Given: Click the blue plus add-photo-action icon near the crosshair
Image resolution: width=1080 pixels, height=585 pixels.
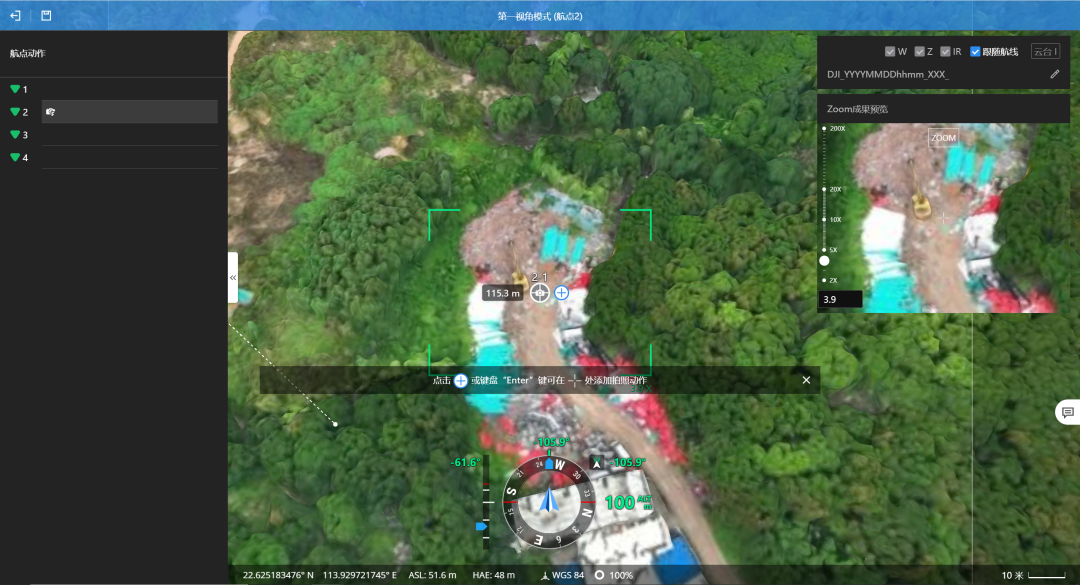Looking at the screenshot, I should [561, 293].
